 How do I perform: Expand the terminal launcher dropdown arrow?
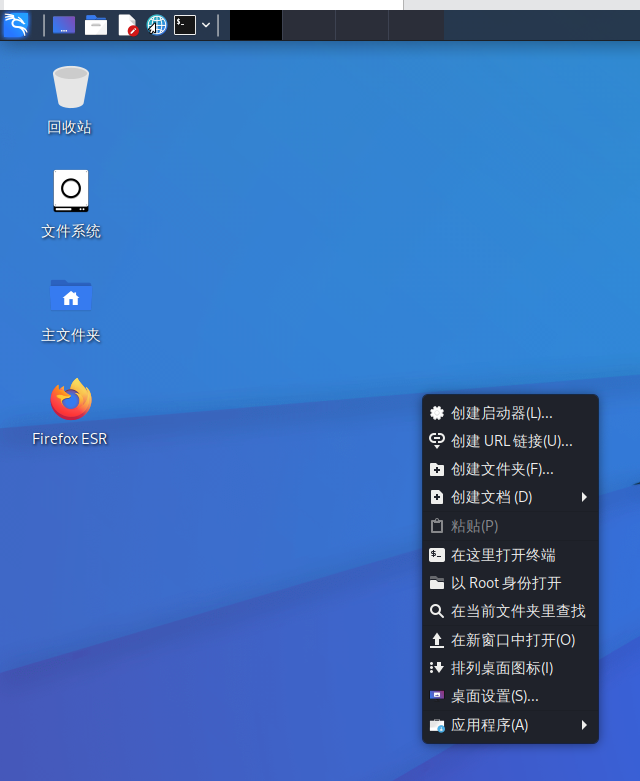pyautogui.click(x=206, y=24)
